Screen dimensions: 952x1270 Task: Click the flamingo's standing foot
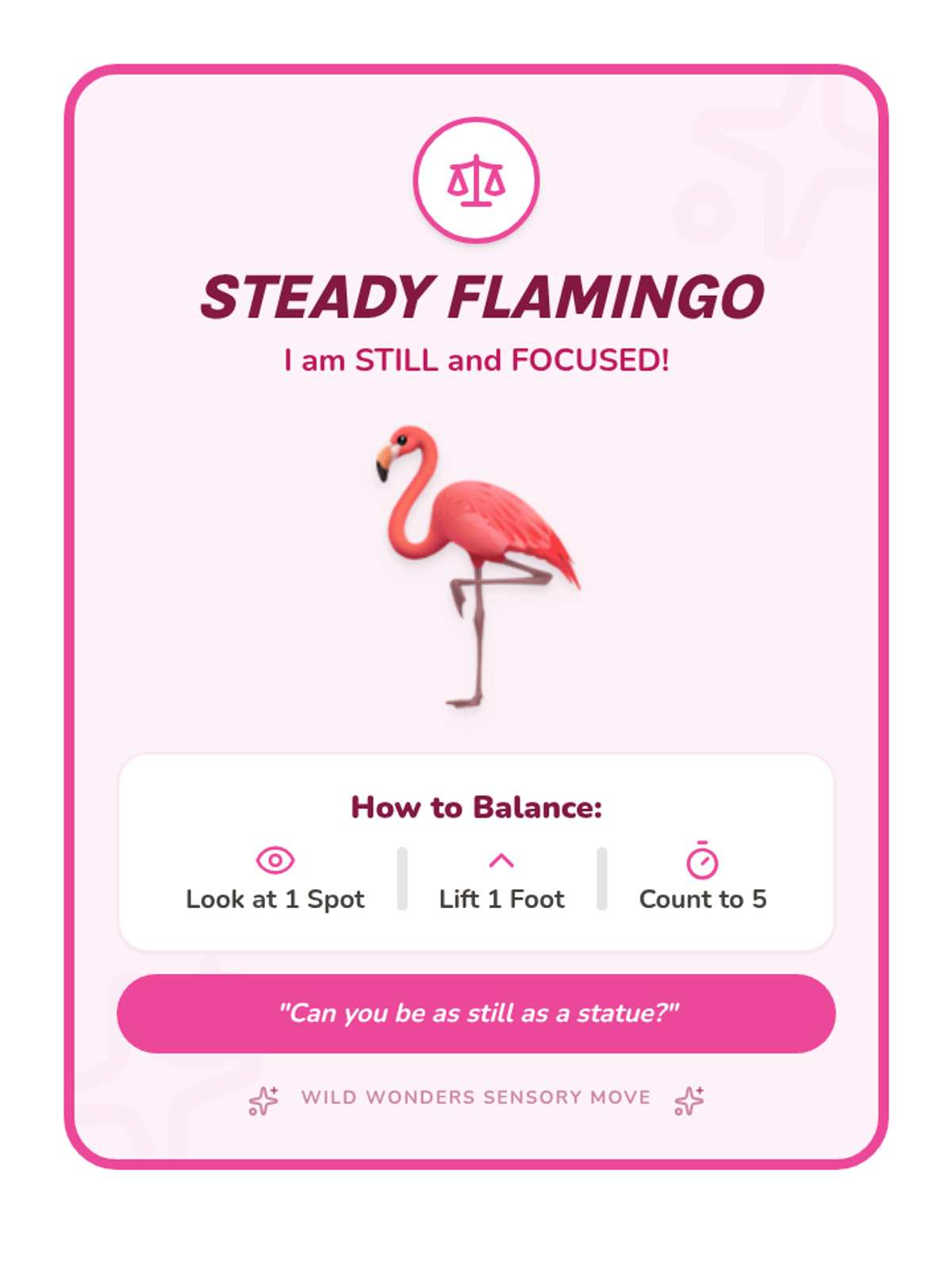click(x=465, y=701)
